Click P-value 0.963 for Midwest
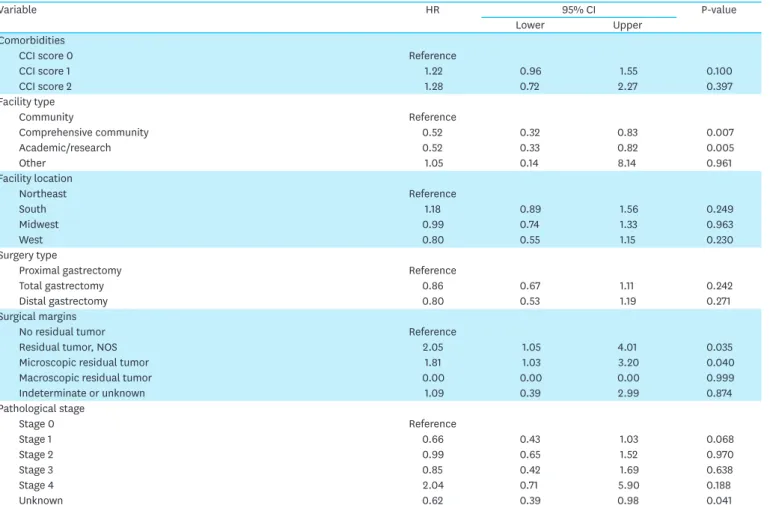Screen dimensions: 770x505 [719, 224]
